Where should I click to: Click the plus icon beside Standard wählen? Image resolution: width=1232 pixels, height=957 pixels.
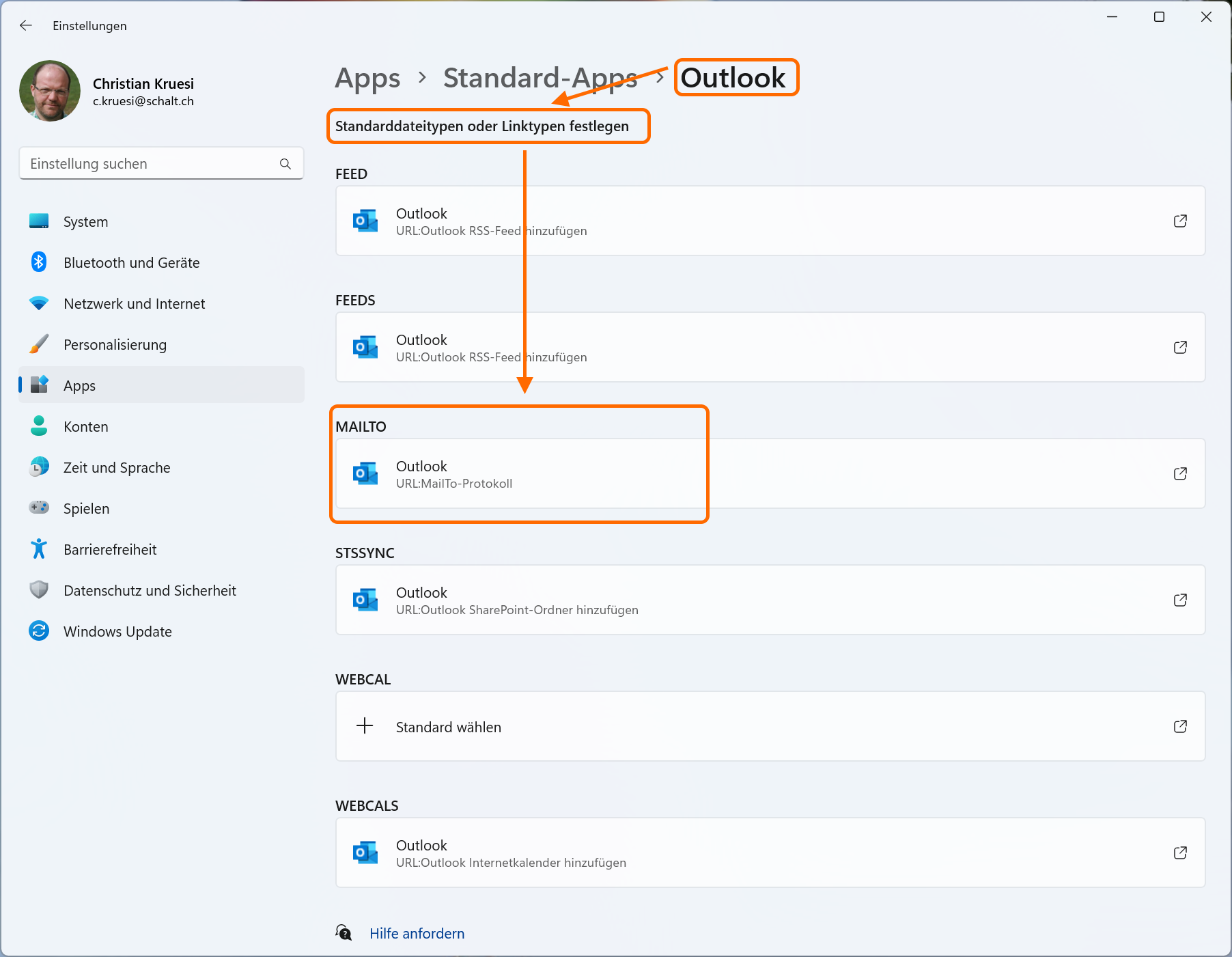pyautogui.click(x=365, y=726)
